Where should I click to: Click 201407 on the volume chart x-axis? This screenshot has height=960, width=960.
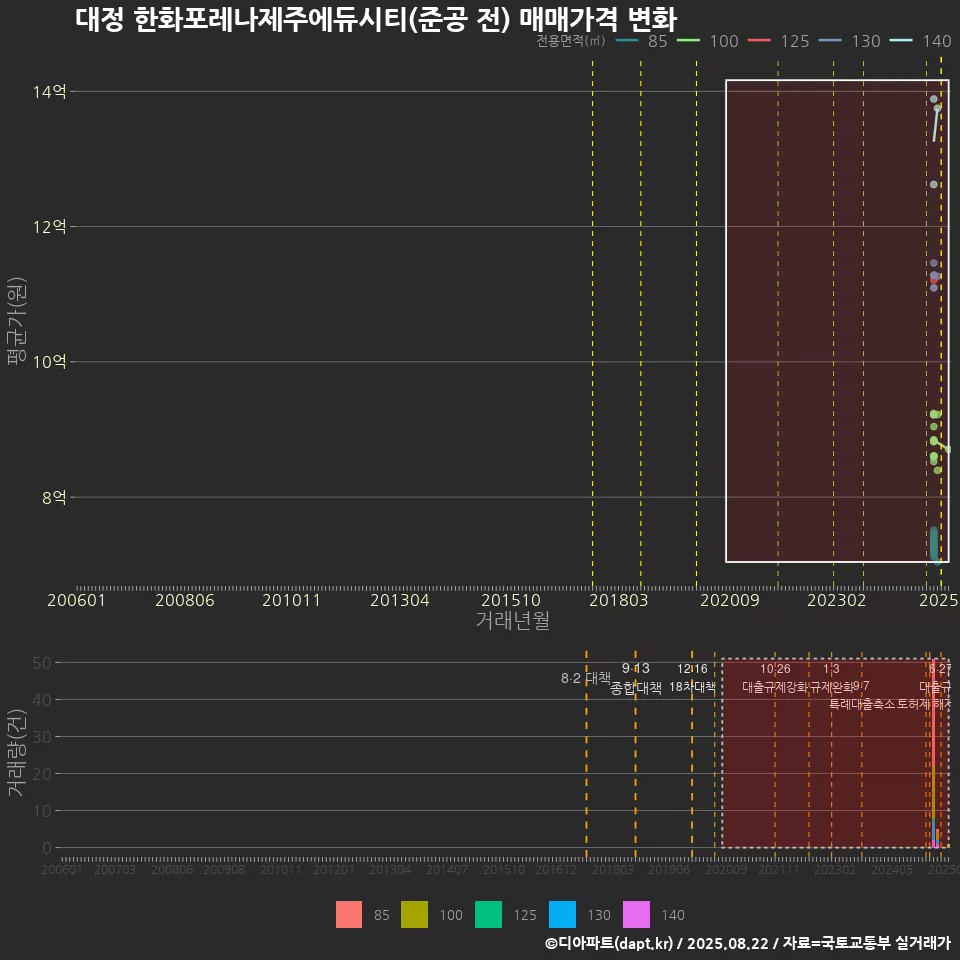point(447,869)
